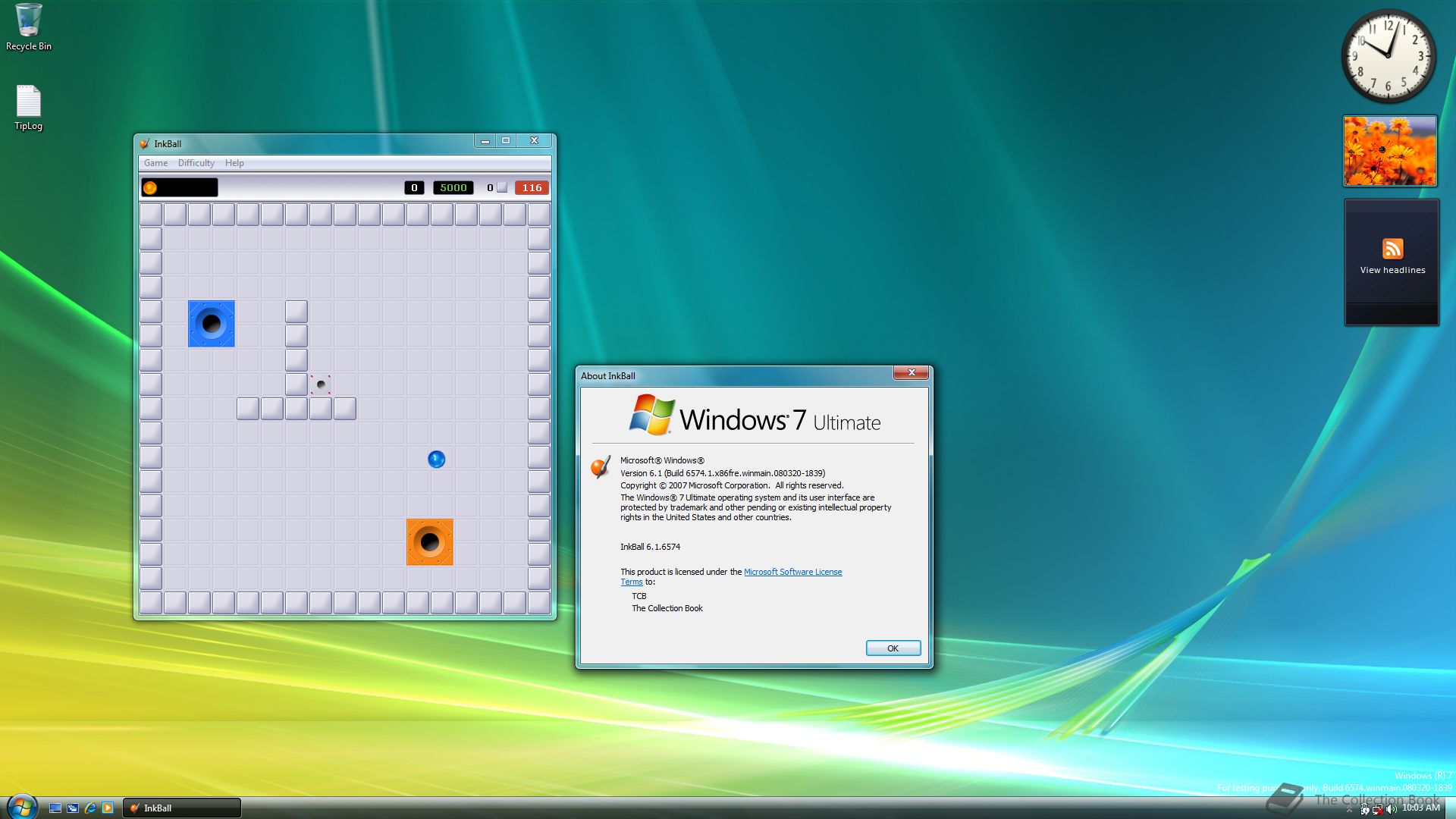Click the InkBall title bar icon
The width and height of the screenshot is (1456, 819).
[144, 143]
